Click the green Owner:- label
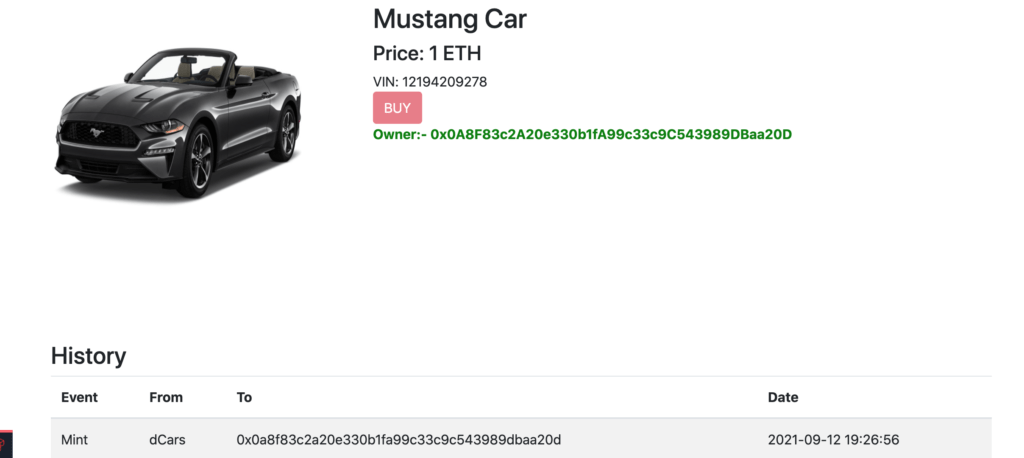Screen dimensions: 1024x458 pos(400,135)
